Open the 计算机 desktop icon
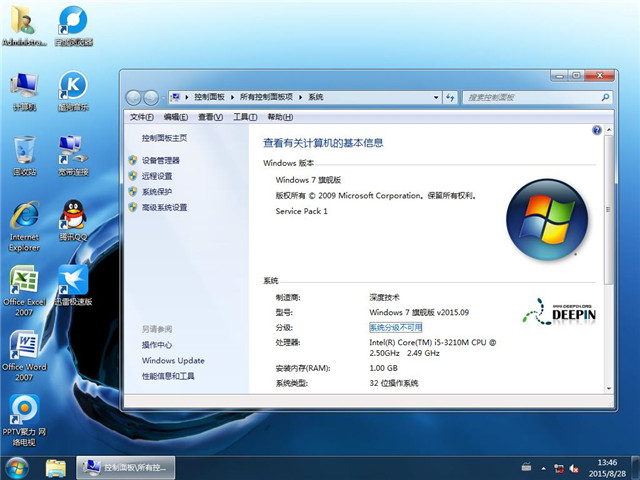The image size is (640, 480). (x=24, y=91)
